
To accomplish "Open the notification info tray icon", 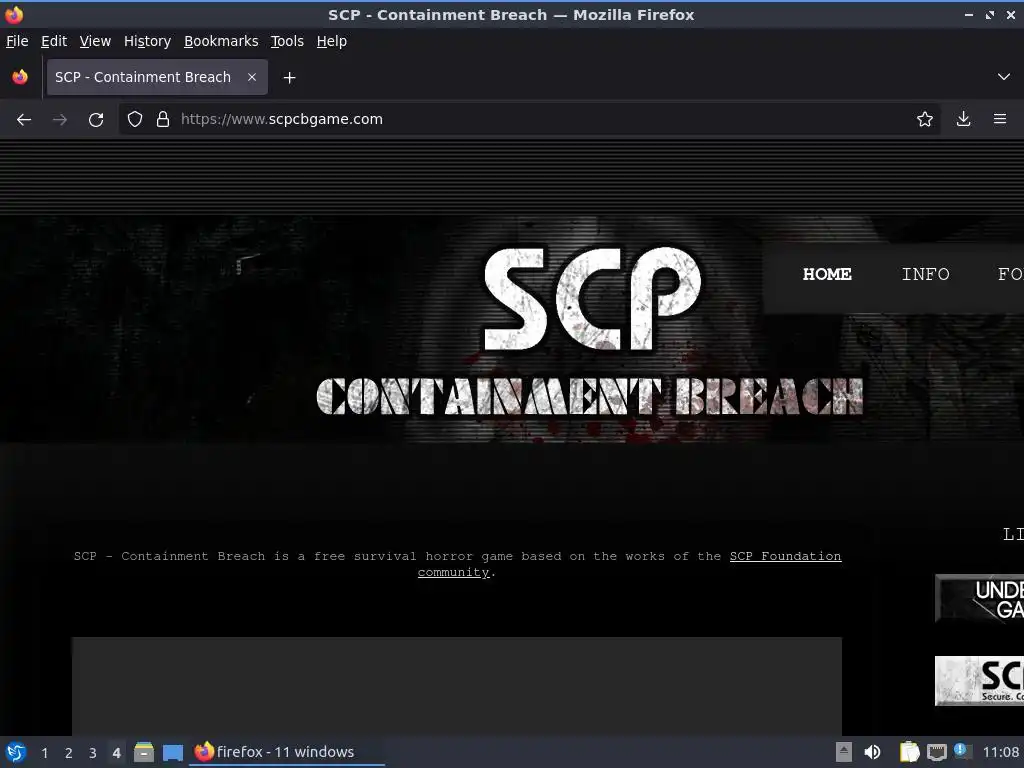I will click(x=961, y=750).
